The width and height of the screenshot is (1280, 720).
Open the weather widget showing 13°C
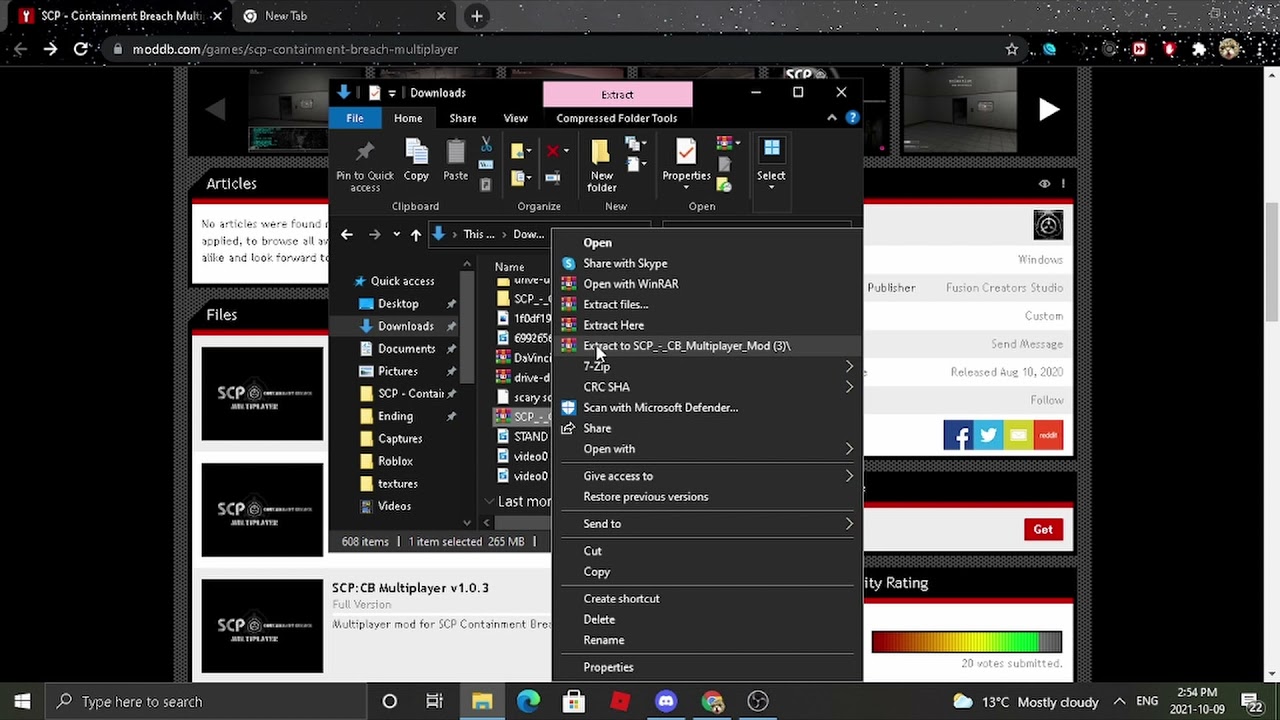tap(1025, 701)
